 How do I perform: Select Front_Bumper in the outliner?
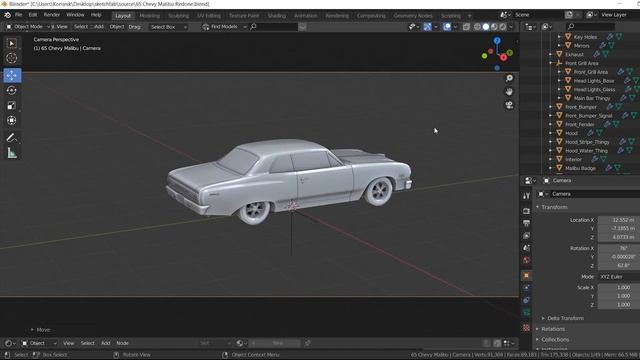pos(580,107)
